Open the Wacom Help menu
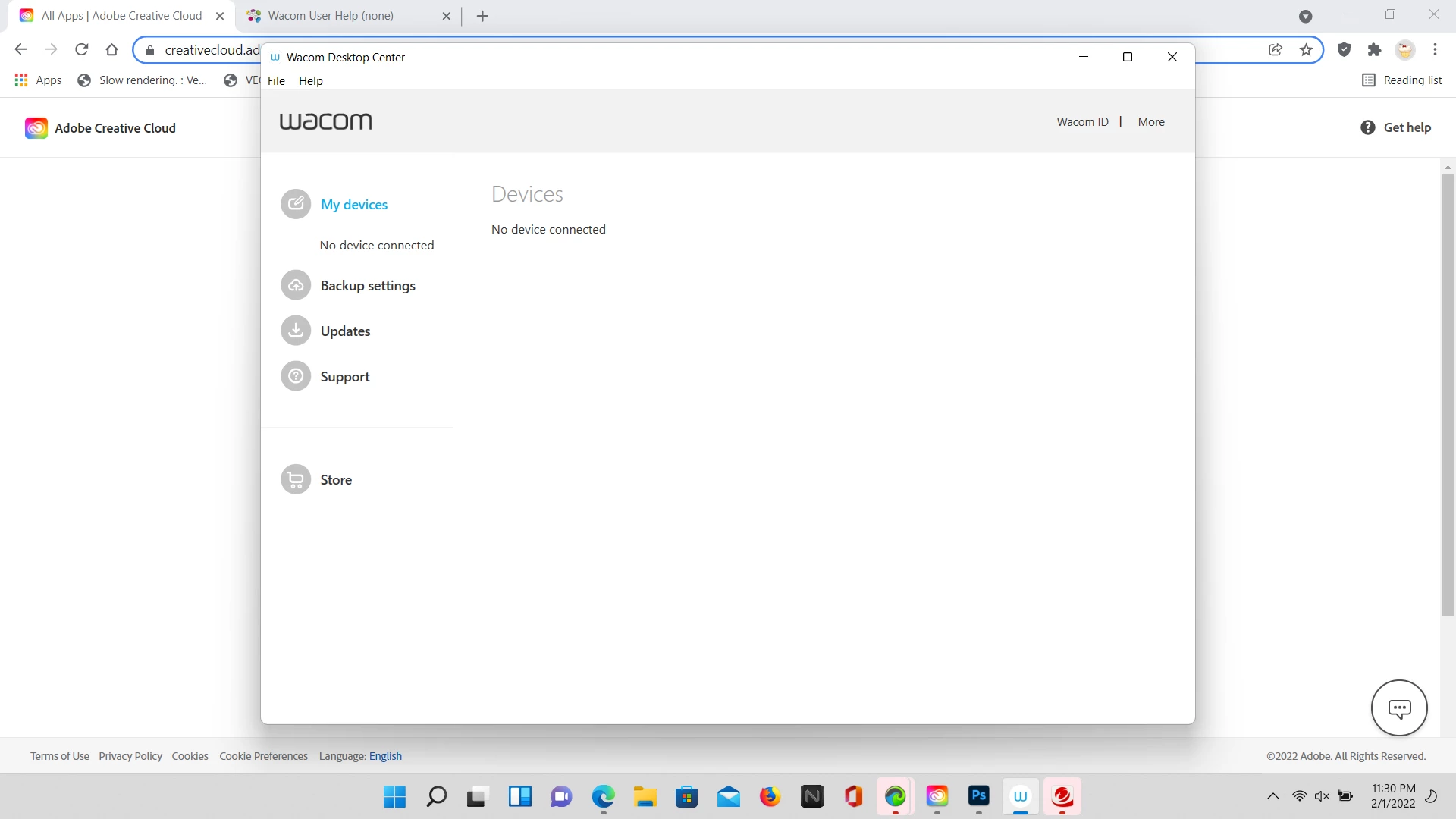1456x819 pixels. (310, 81)
